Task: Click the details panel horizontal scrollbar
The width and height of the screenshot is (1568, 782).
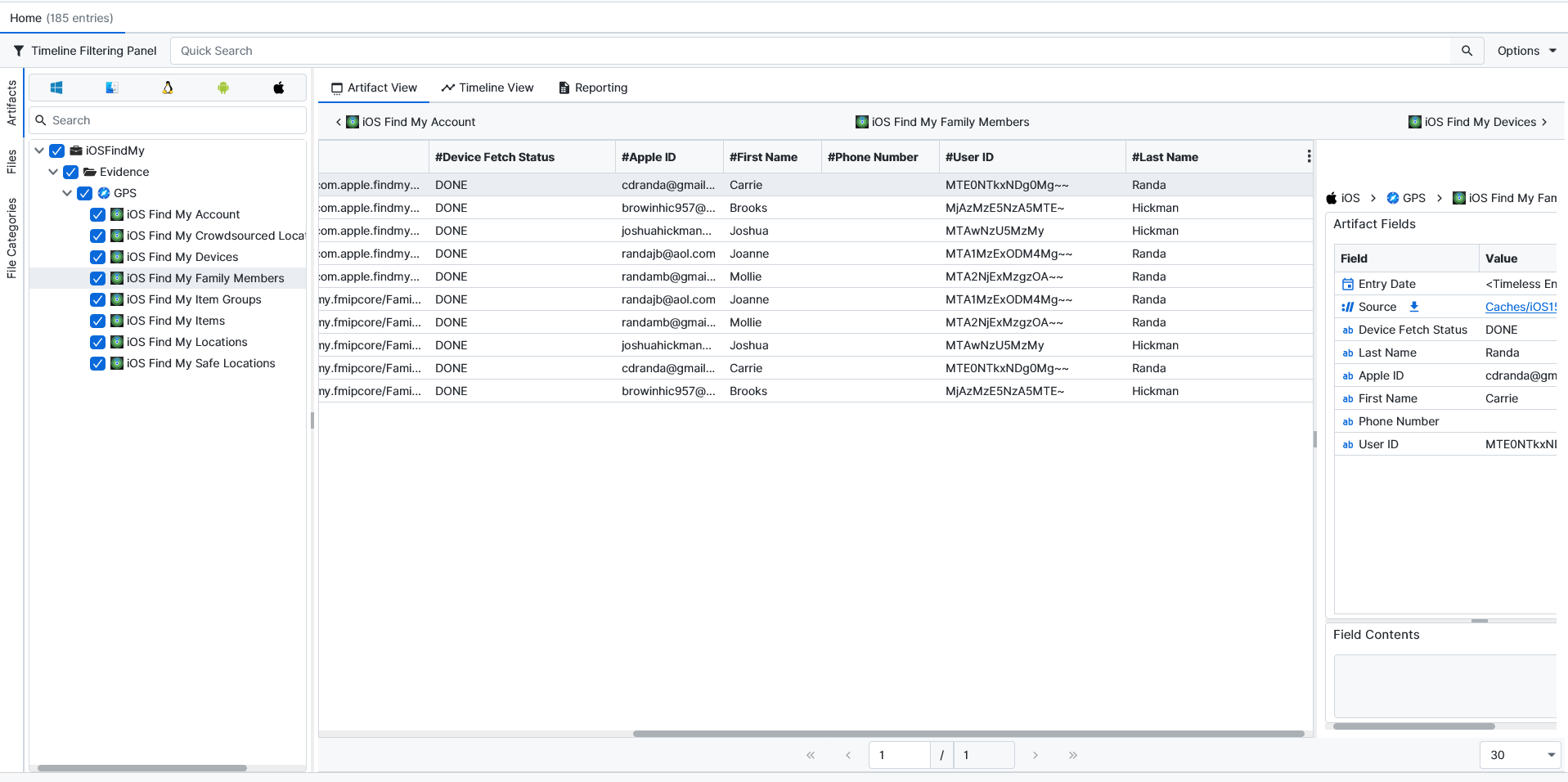Action: 1413,726
